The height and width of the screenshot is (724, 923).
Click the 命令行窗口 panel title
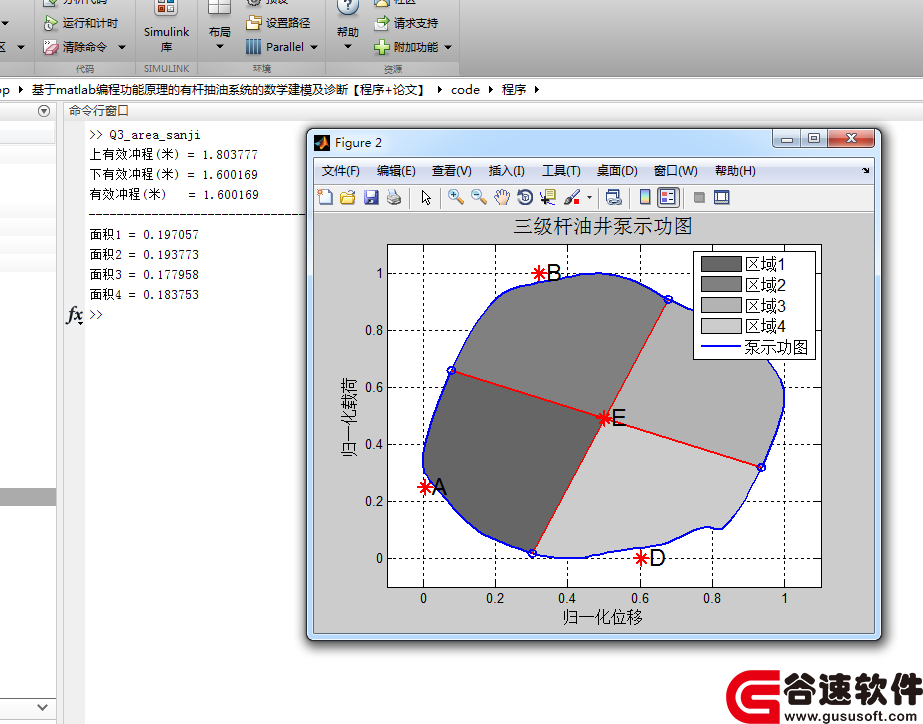(98, 111)
